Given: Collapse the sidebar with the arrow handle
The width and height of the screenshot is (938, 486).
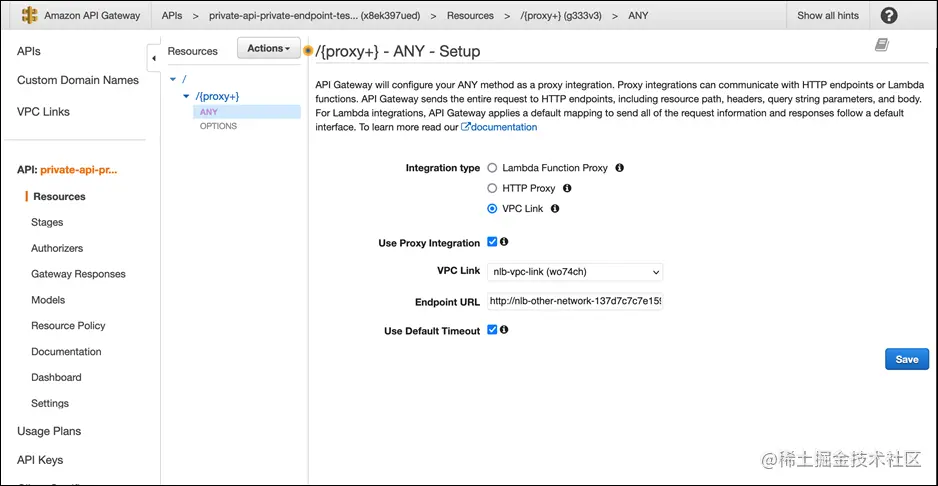Looking at the screenshot, I should [154, 58].
